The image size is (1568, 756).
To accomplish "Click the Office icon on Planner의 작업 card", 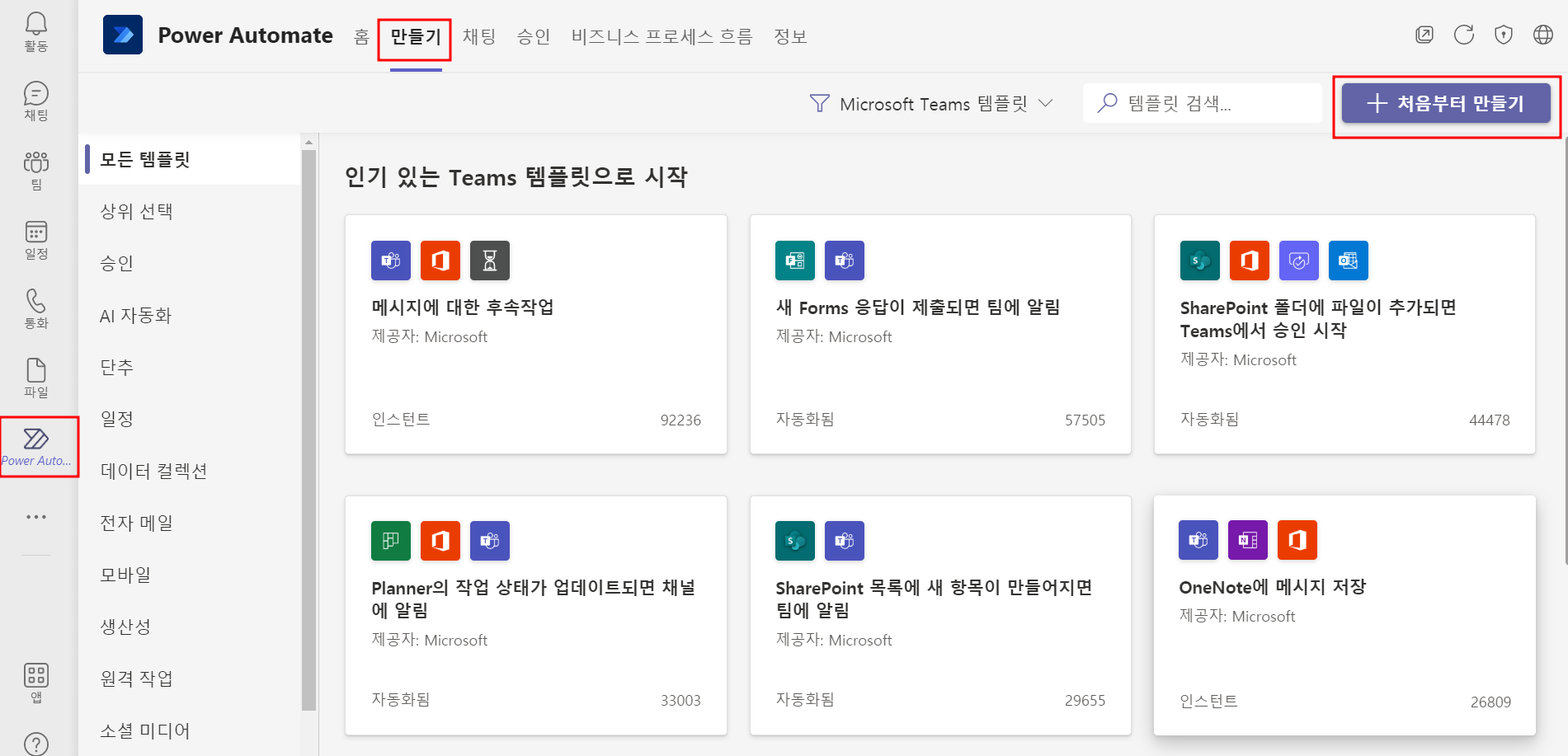I will click(440, 541).
